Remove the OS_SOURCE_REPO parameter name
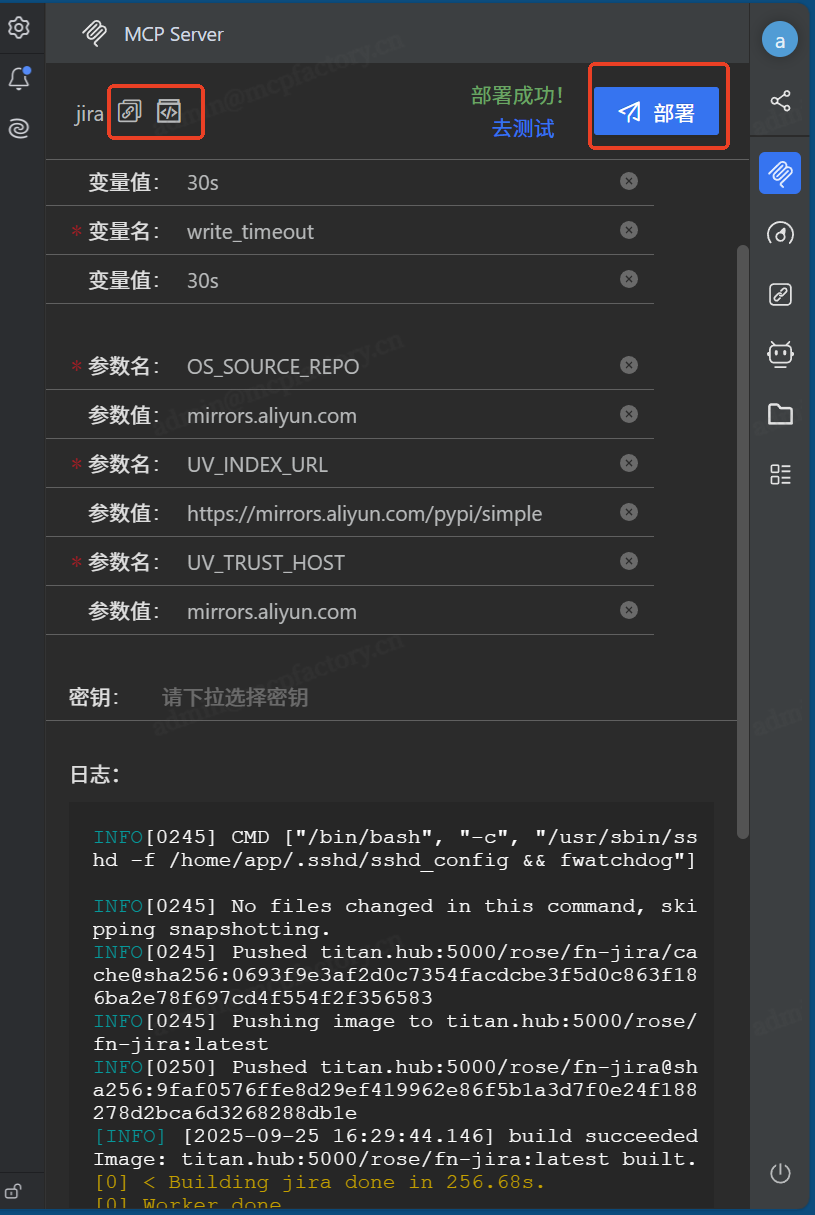The height and width of the screenshot is (1215, 815). click(x=628, y=365)
